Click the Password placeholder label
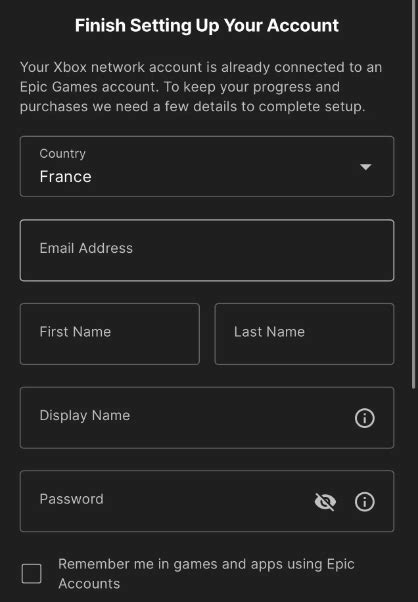This screenshot has height=602, width=418. click(72, 499)
